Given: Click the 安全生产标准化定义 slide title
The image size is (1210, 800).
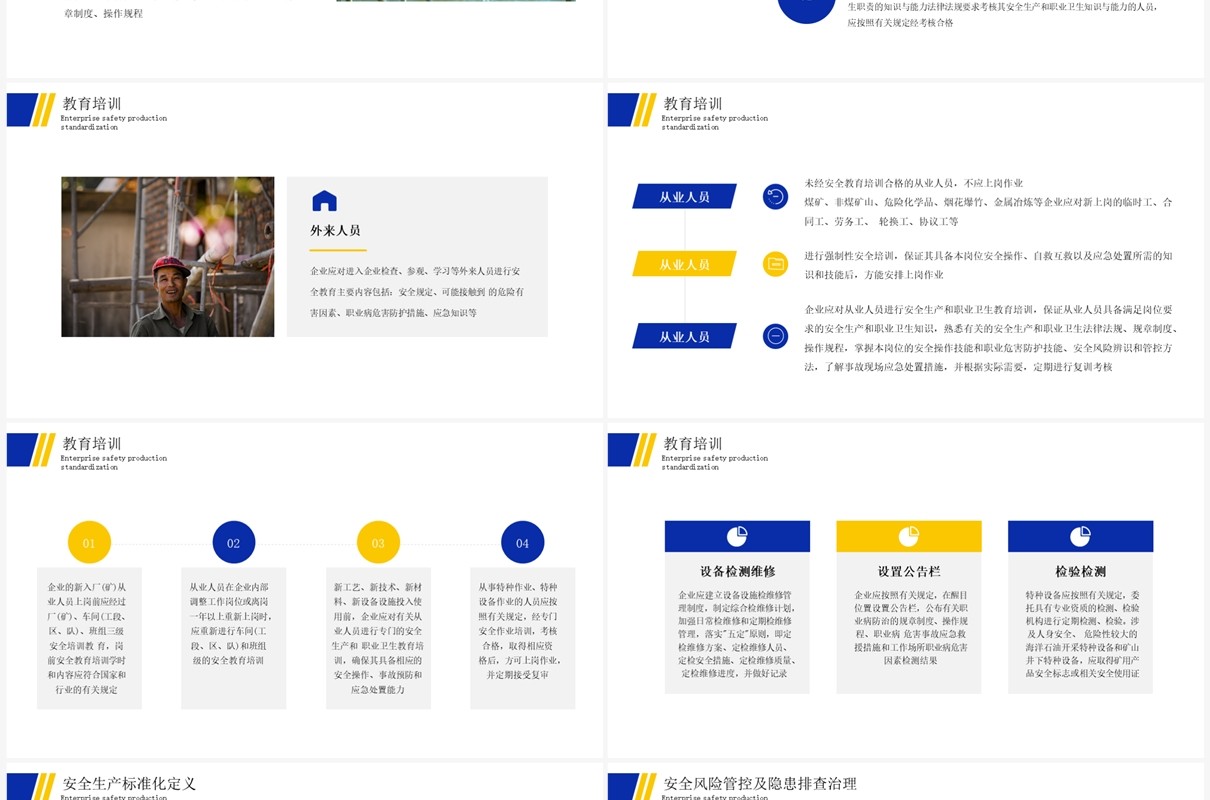Looking at the screenshot, I should point(129,784).
